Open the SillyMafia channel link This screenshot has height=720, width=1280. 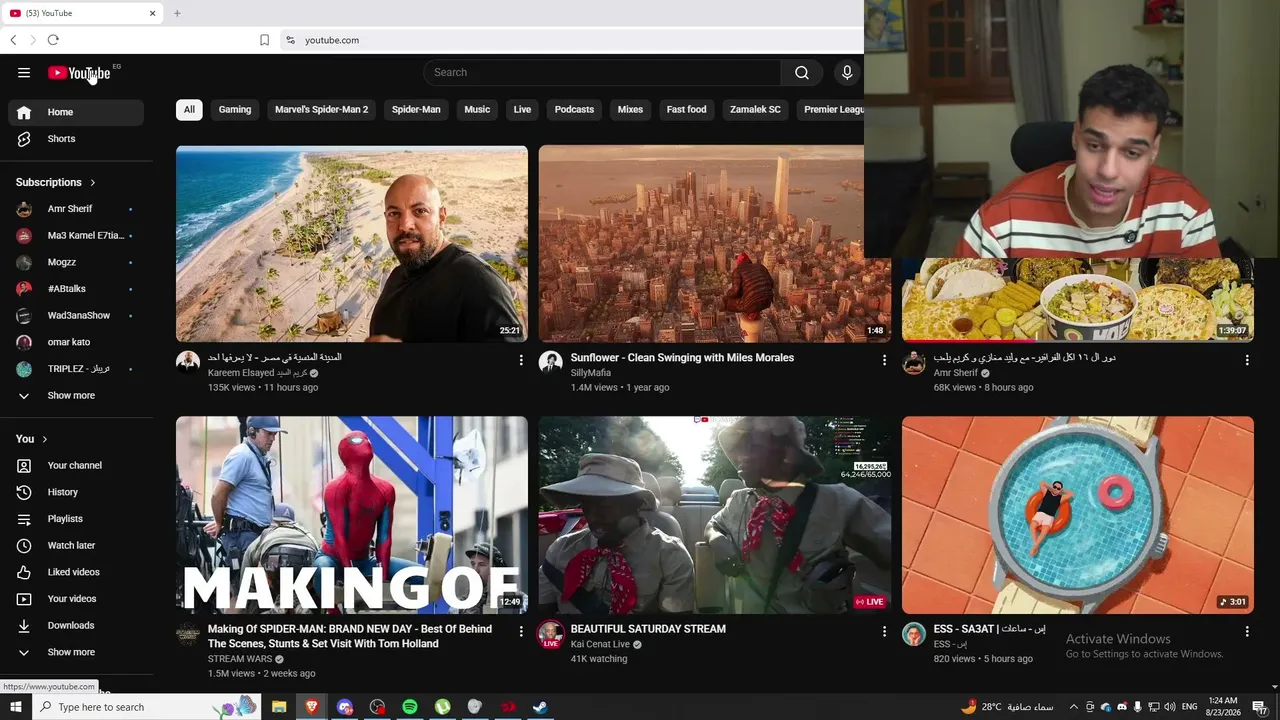coord(590,373)
